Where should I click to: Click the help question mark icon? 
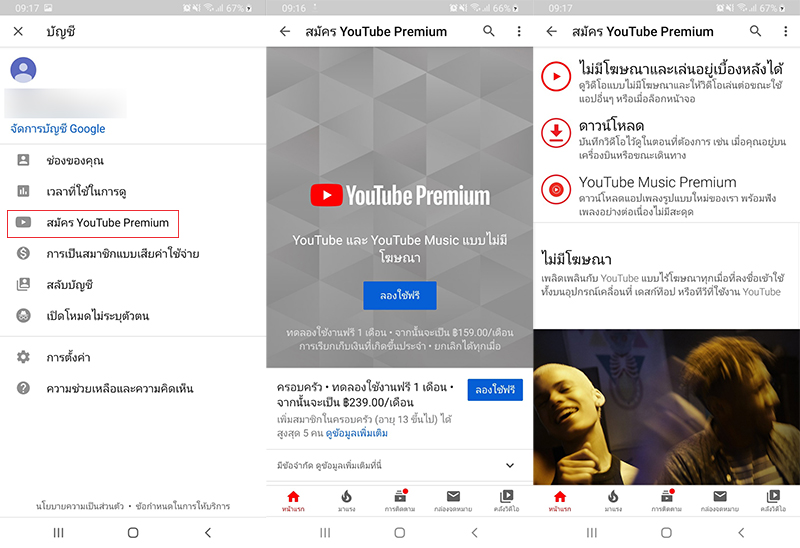[23, 388]
